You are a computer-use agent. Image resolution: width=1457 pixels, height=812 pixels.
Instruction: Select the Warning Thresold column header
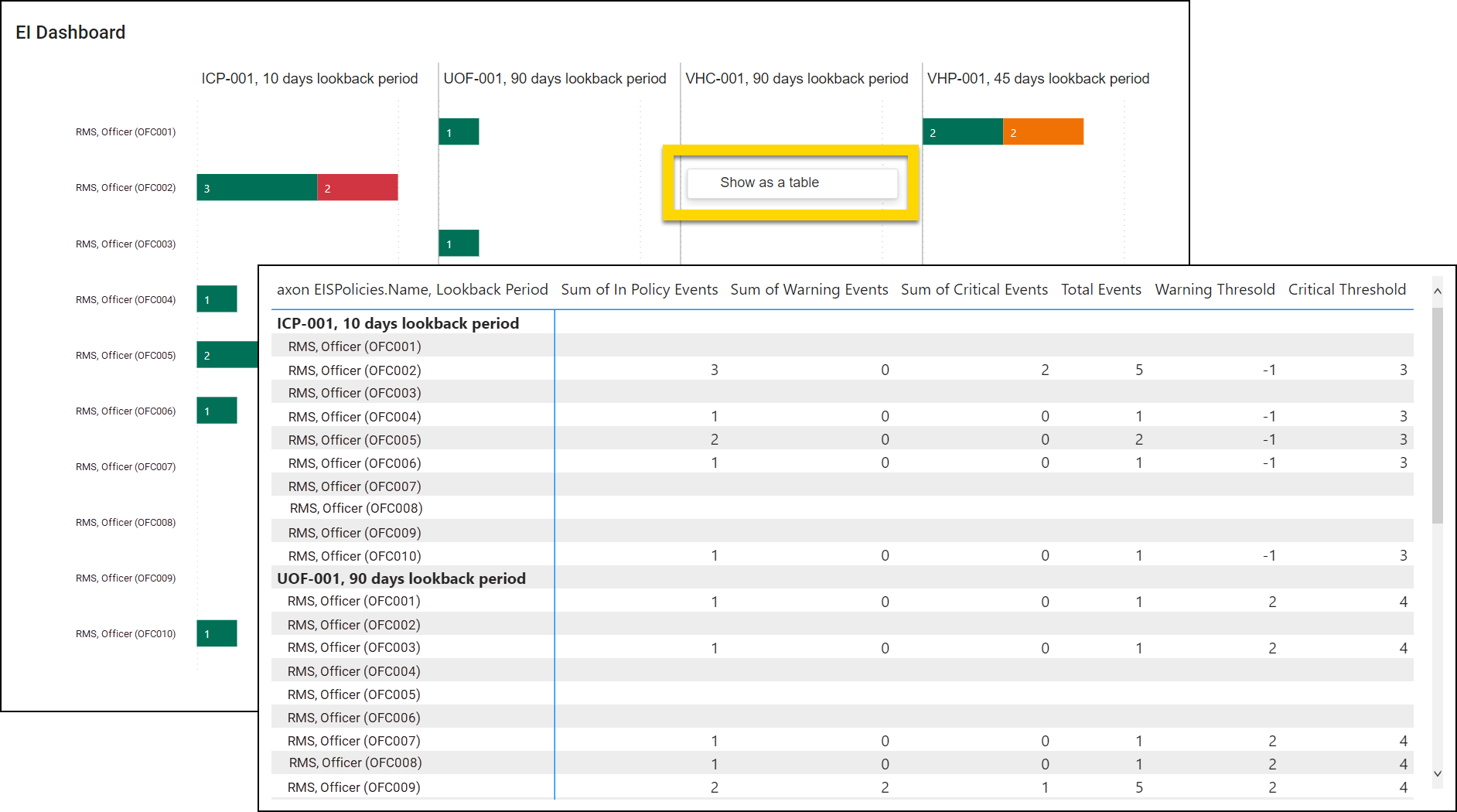point(1214,289)
